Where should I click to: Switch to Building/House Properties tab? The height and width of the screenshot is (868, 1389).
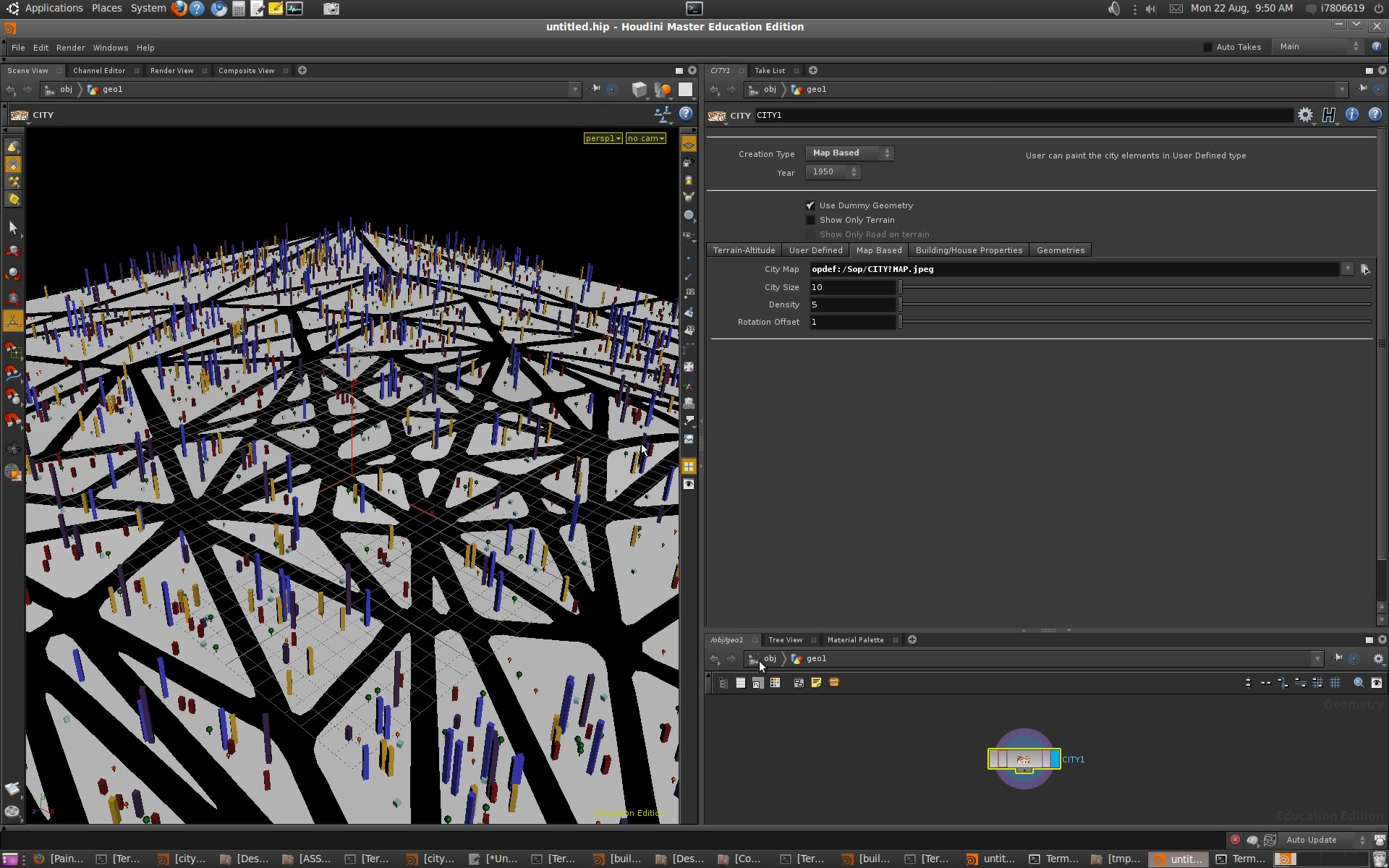coord(969,250)
